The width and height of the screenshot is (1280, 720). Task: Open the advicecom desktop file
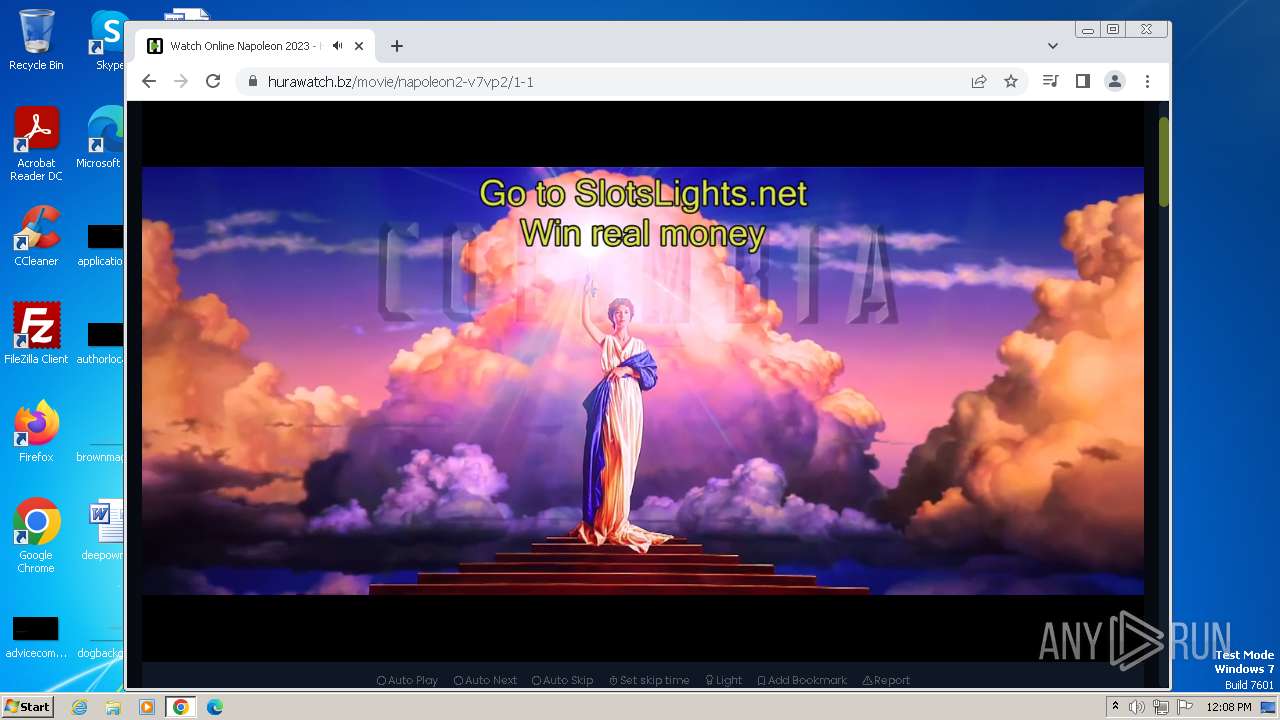coord(36,638)
